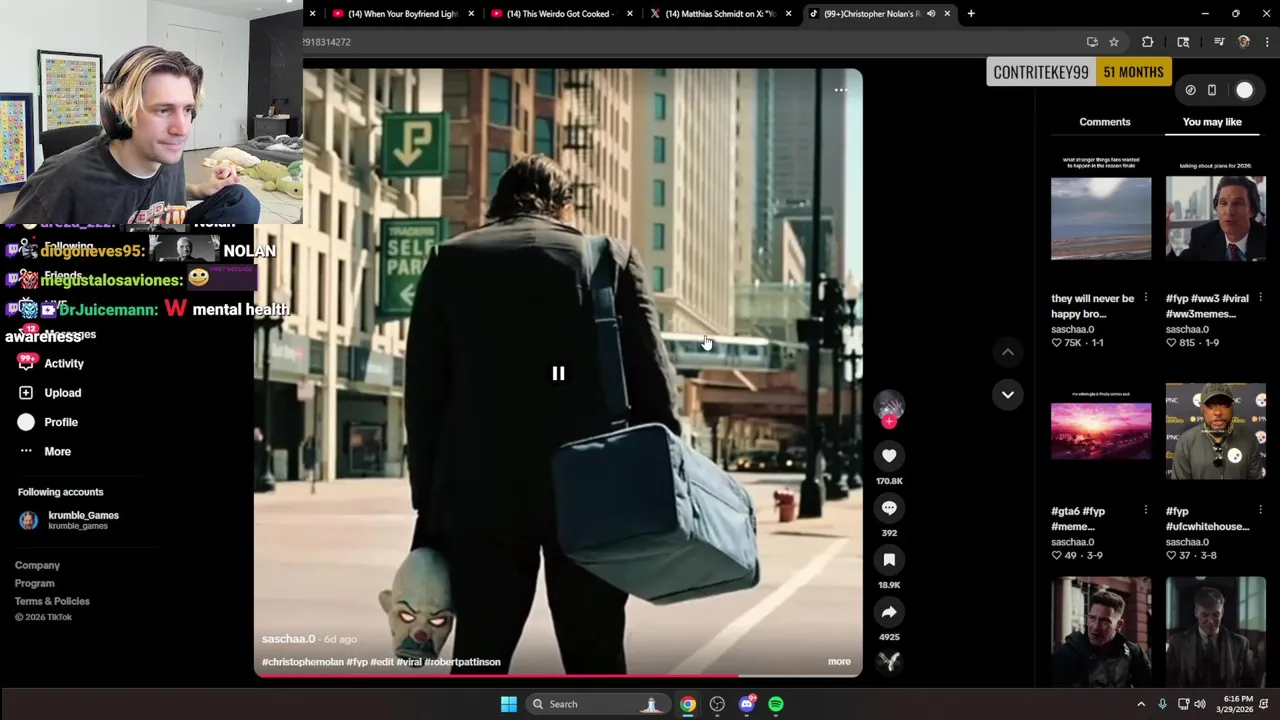Viewport: 1280px width, 720px height.
Task: Select the 'You may like' tab
Action: 1212,122
